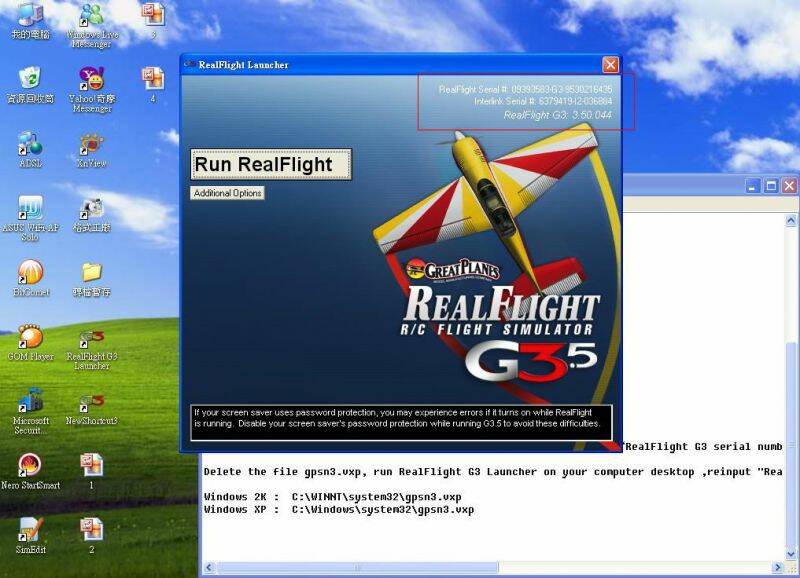Click the "Interlink Serial #" line in launcher

click(x=543, y=102)
